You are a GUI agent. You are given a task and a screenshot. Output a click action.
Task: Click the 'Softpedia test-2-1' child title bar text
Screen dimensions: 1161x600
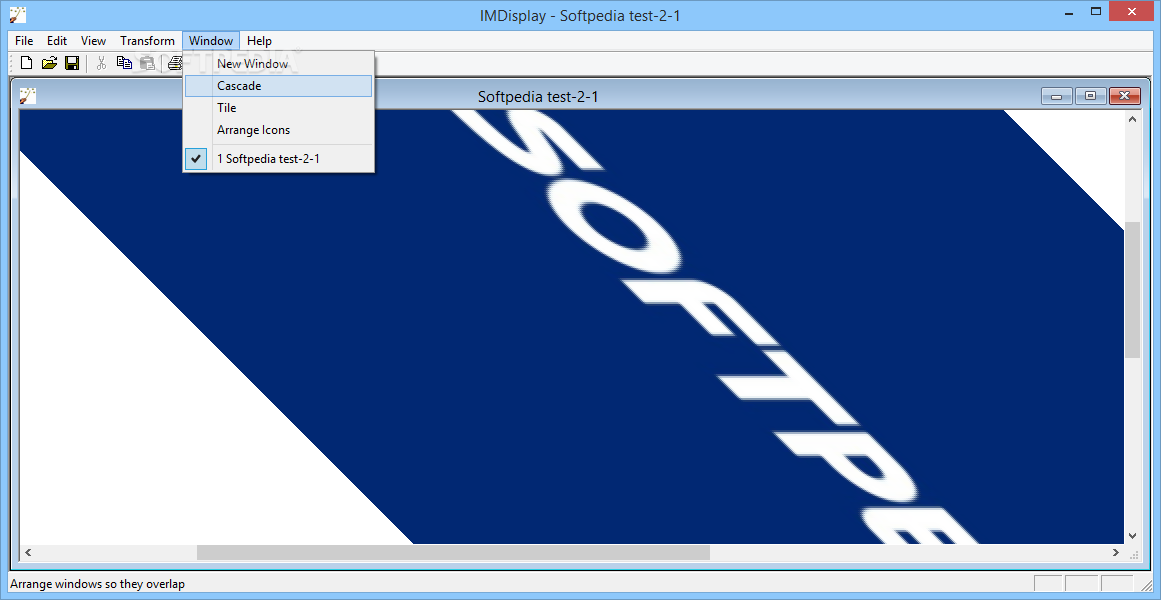pyautogui.click(x=538, y=96)
